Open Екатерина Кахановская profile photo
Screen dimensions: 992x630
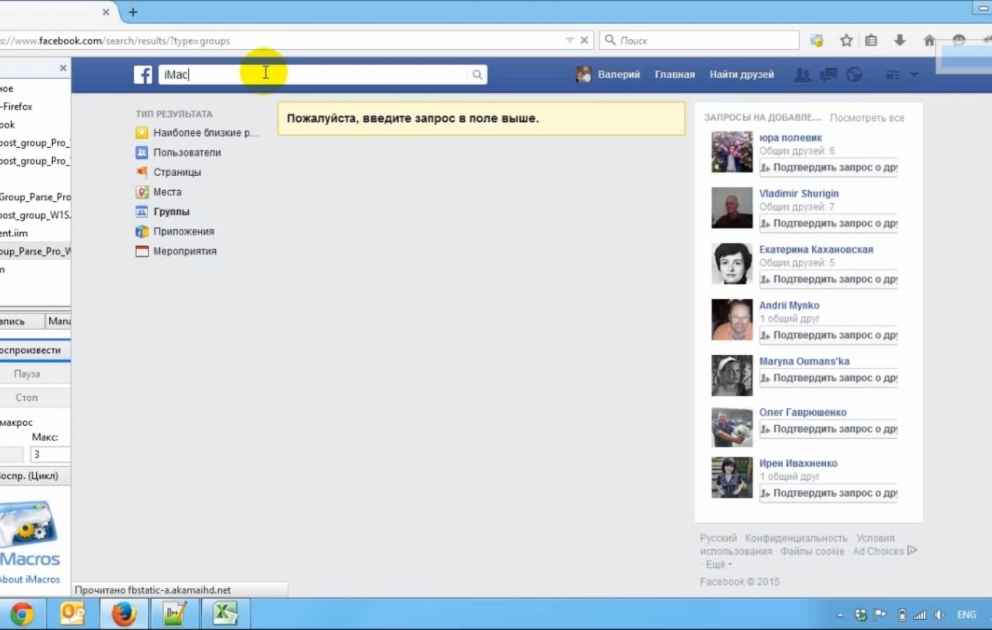click(x=732, y=264)
